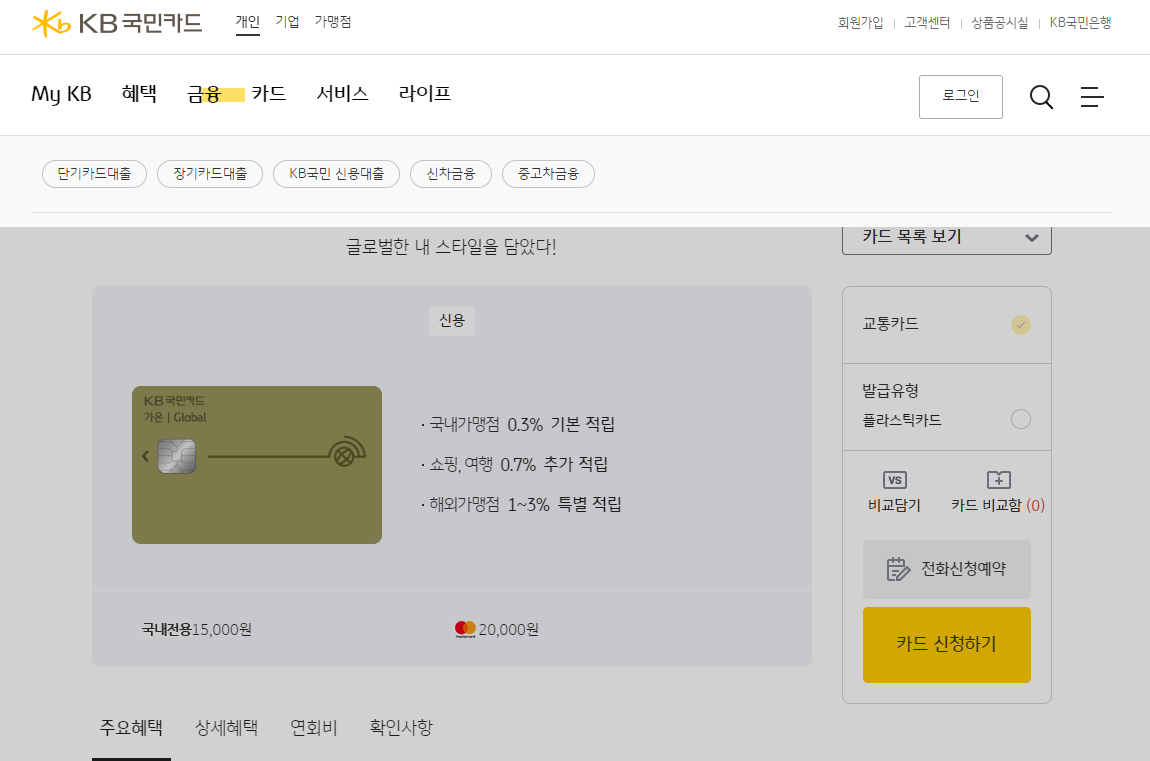Click the 국내전용15,000원 annual fee text
The height and width of the screenshot is (761, 1150).
[x=197, y=630]
